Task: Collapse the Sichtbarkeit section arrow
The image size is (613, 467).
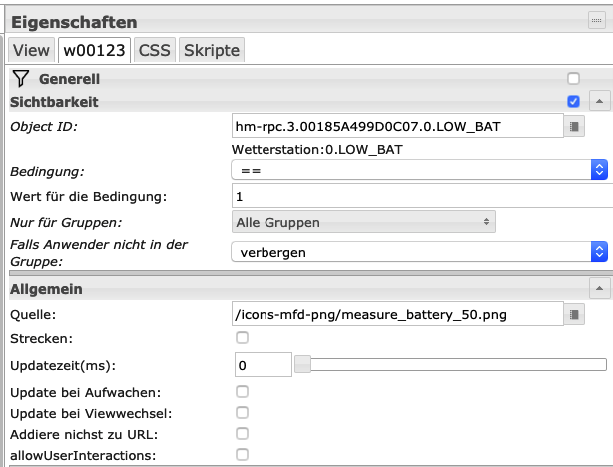Action: coord(599,101)
